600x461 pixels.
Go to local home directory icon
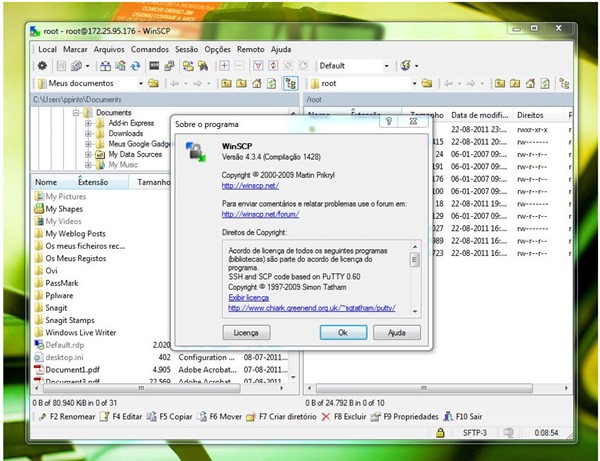click(257, 83)
